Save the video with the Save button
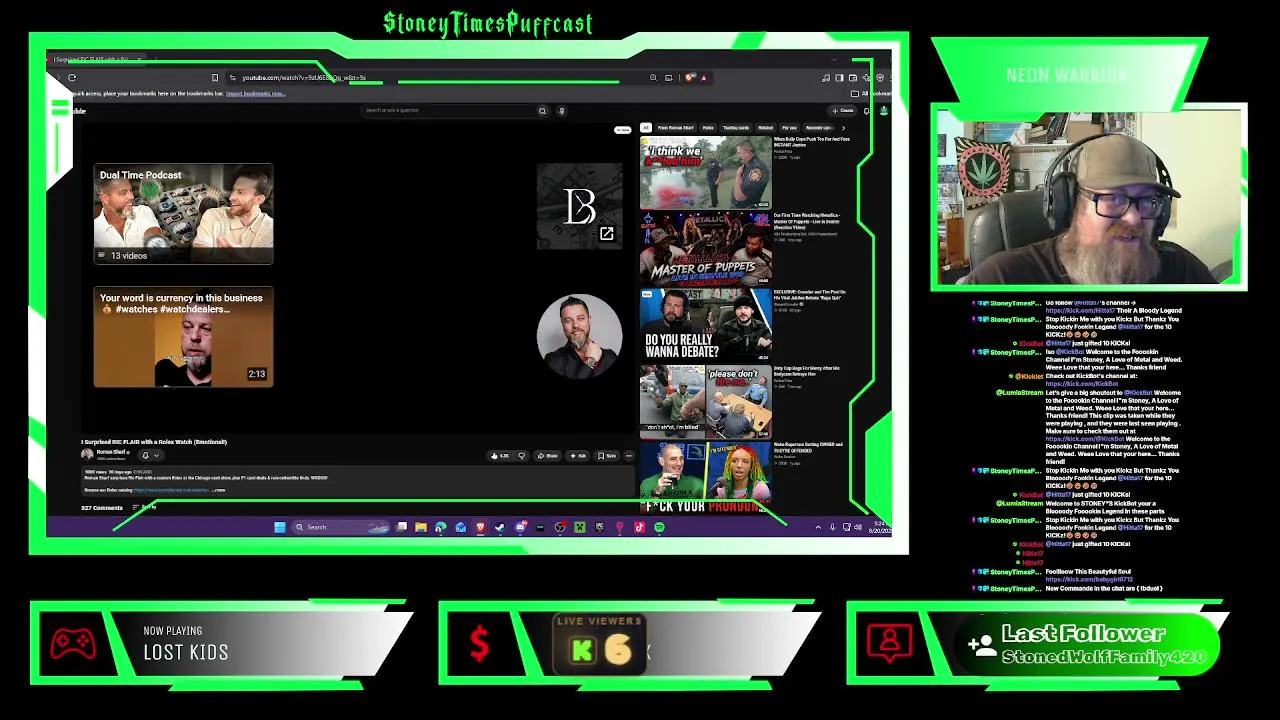1280x720 pixels. click(x=609, y=456)
